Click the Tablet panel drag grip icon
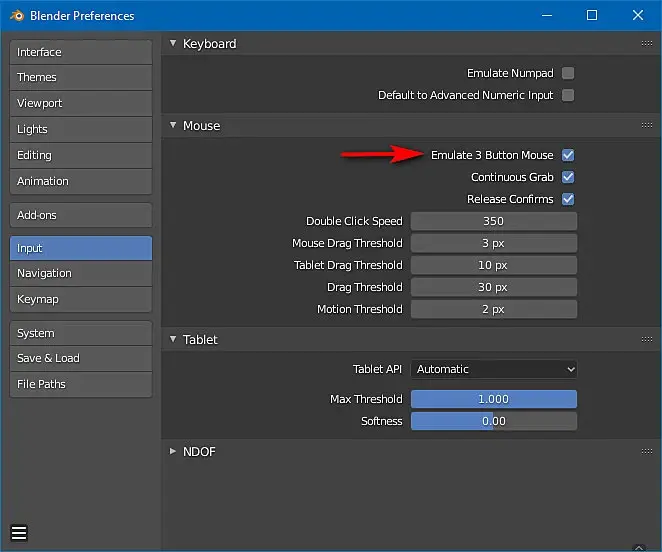Viewport: 662px width, 552px height. pos(646,340)
